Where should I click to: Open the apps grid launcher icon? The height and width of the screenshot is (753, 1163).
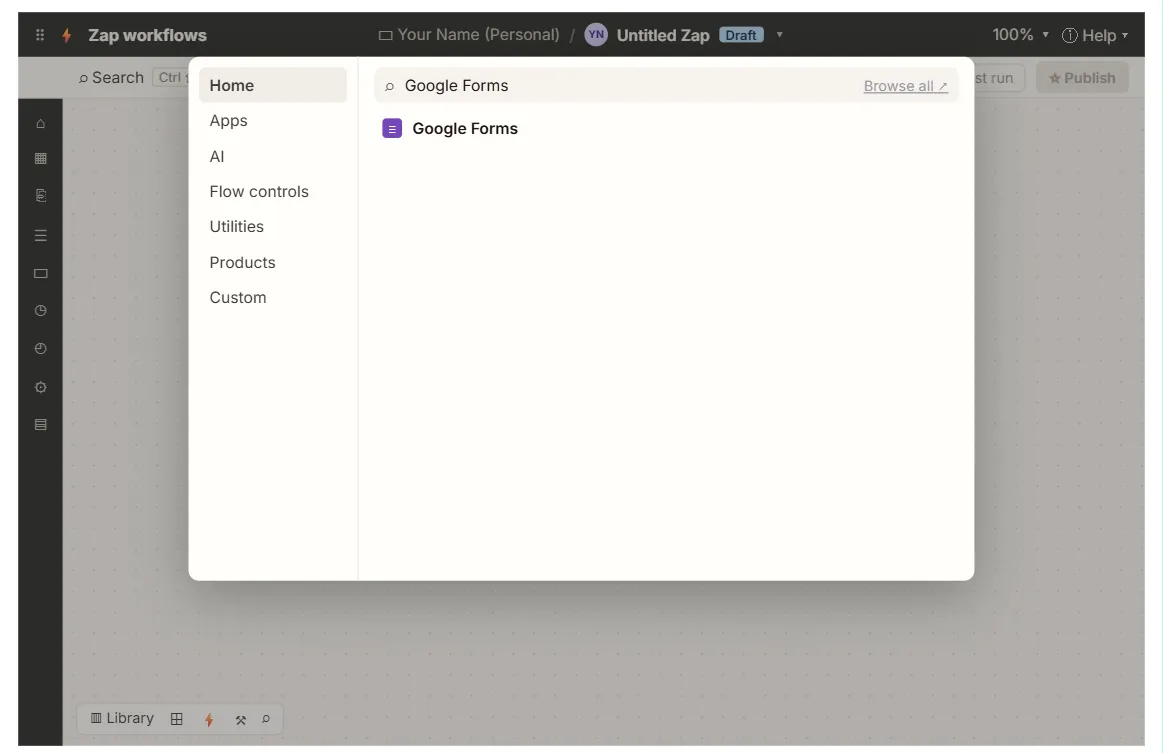coord(40,35)
